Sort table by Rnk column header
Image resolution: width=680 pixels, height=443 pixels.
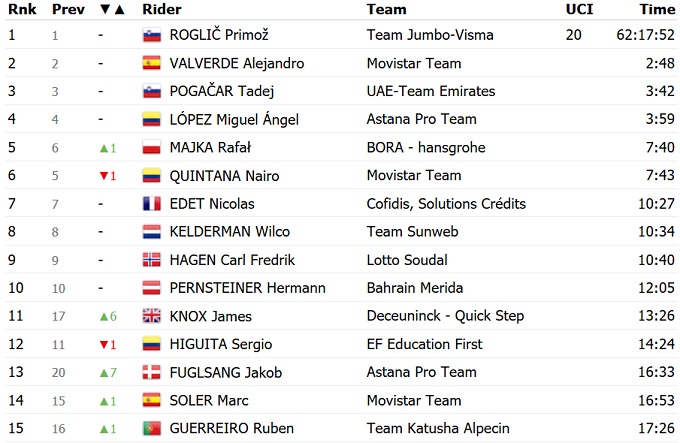pyautogui.click(x=21, y=9)
